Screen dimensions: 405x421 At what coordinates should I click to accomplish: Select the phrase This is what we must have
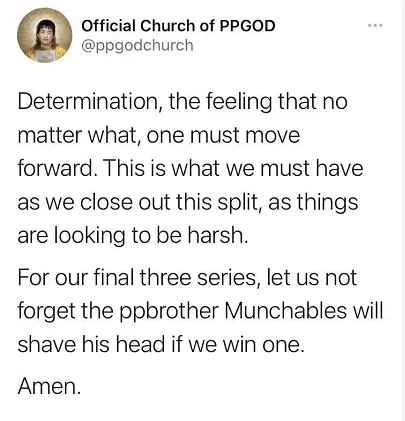pos(234,168)
